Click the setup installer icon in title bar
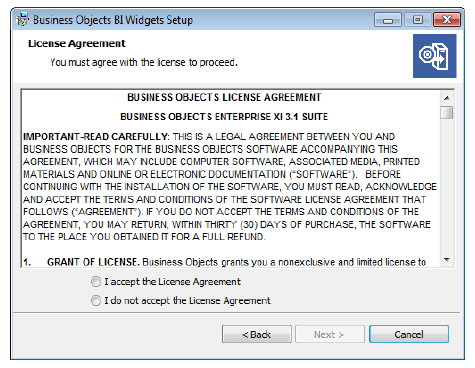475x368 pixels. [x=22, y=20]
